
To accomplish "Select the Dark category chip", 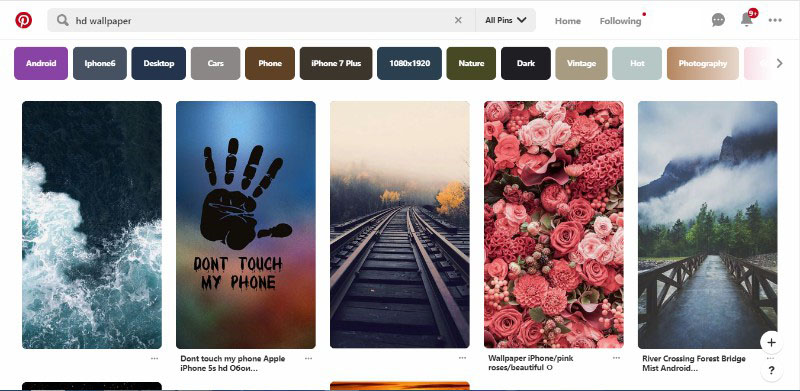I will [526, 63].
